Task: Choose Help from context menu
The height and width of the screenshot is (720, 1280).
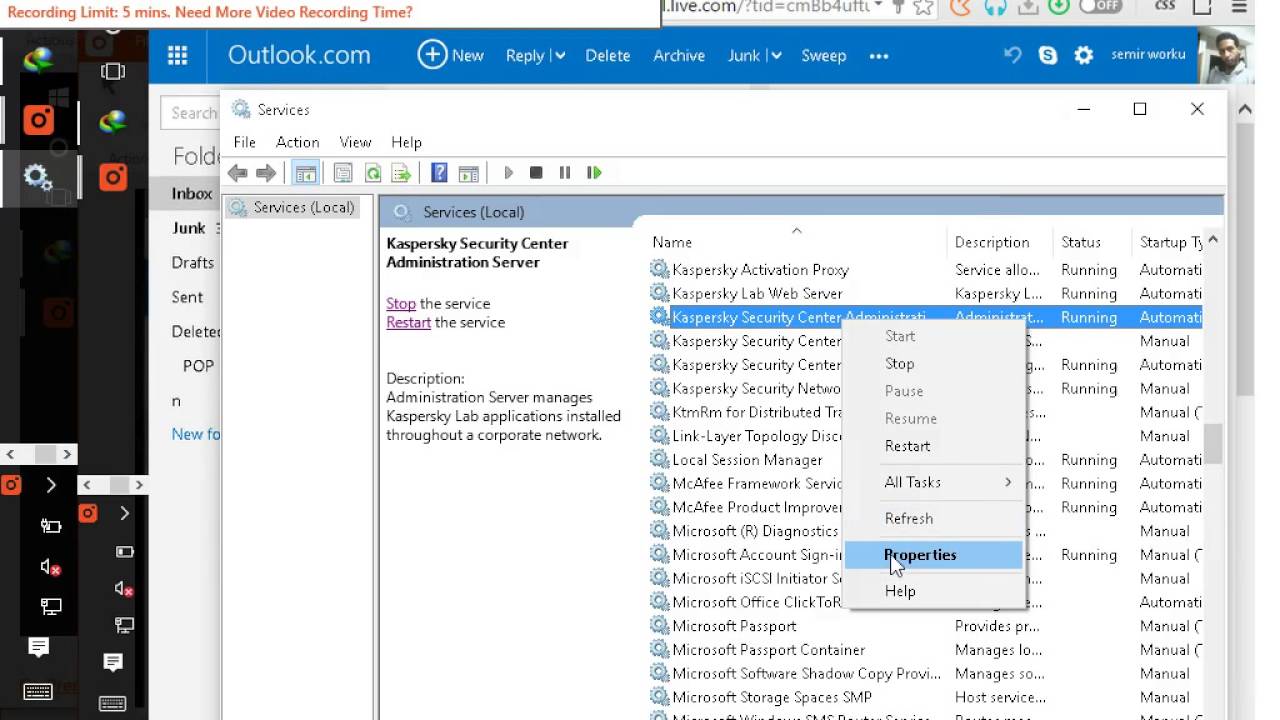Action: [x=934, y=591]
